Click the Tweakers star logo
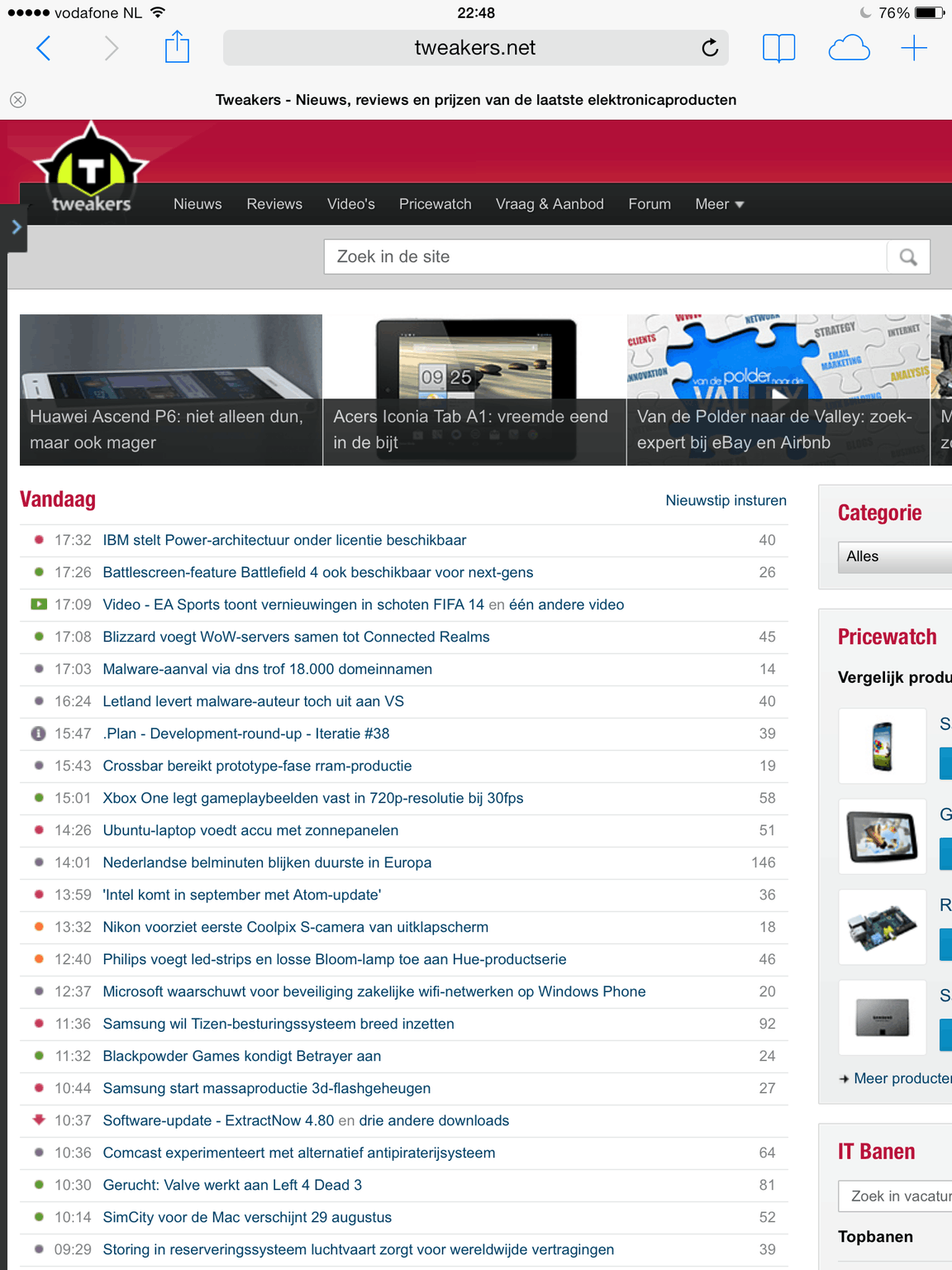This screenshot has width=952, height=1270. coord(91,169)
